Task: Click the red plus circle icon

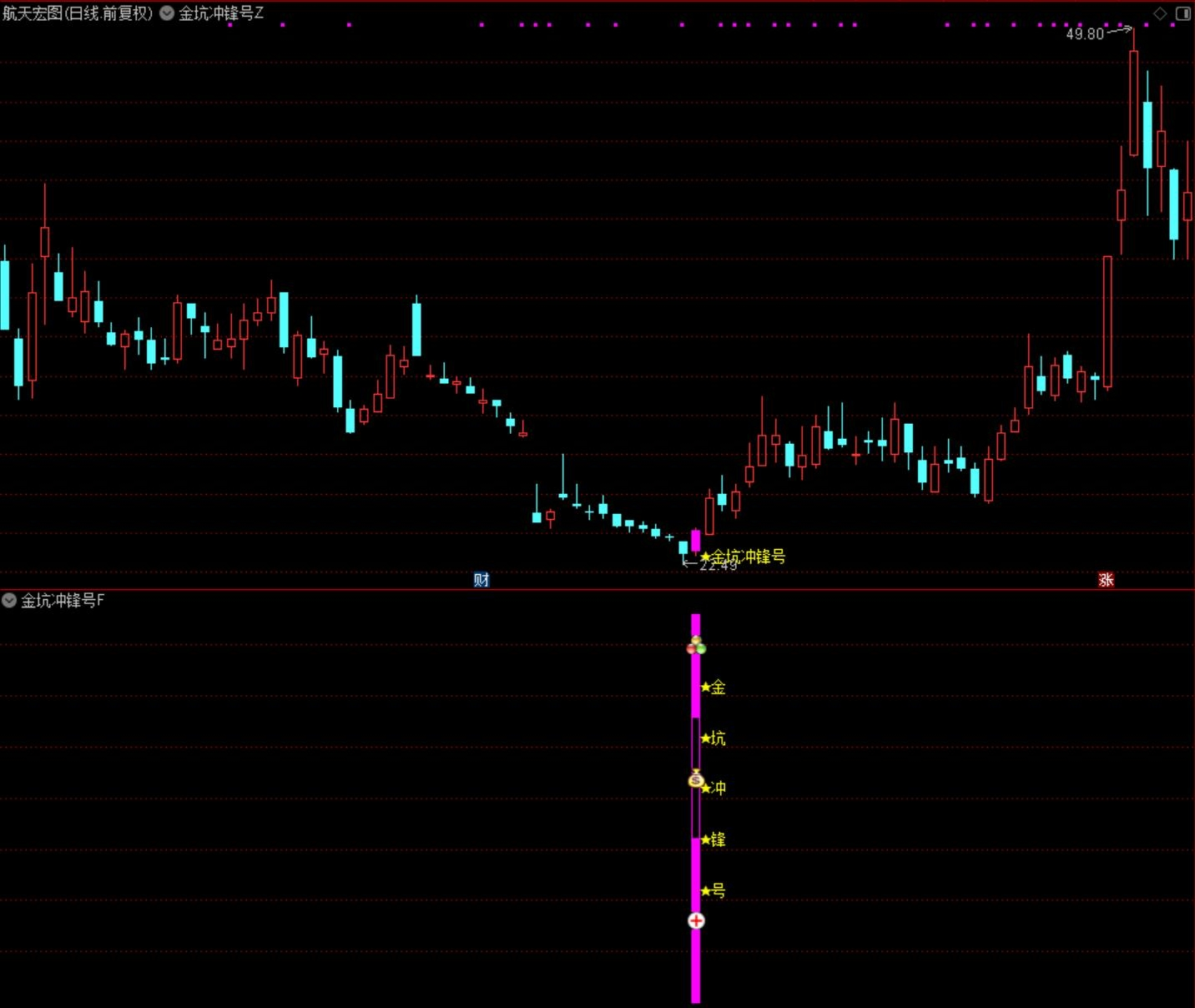Action: 696,920
